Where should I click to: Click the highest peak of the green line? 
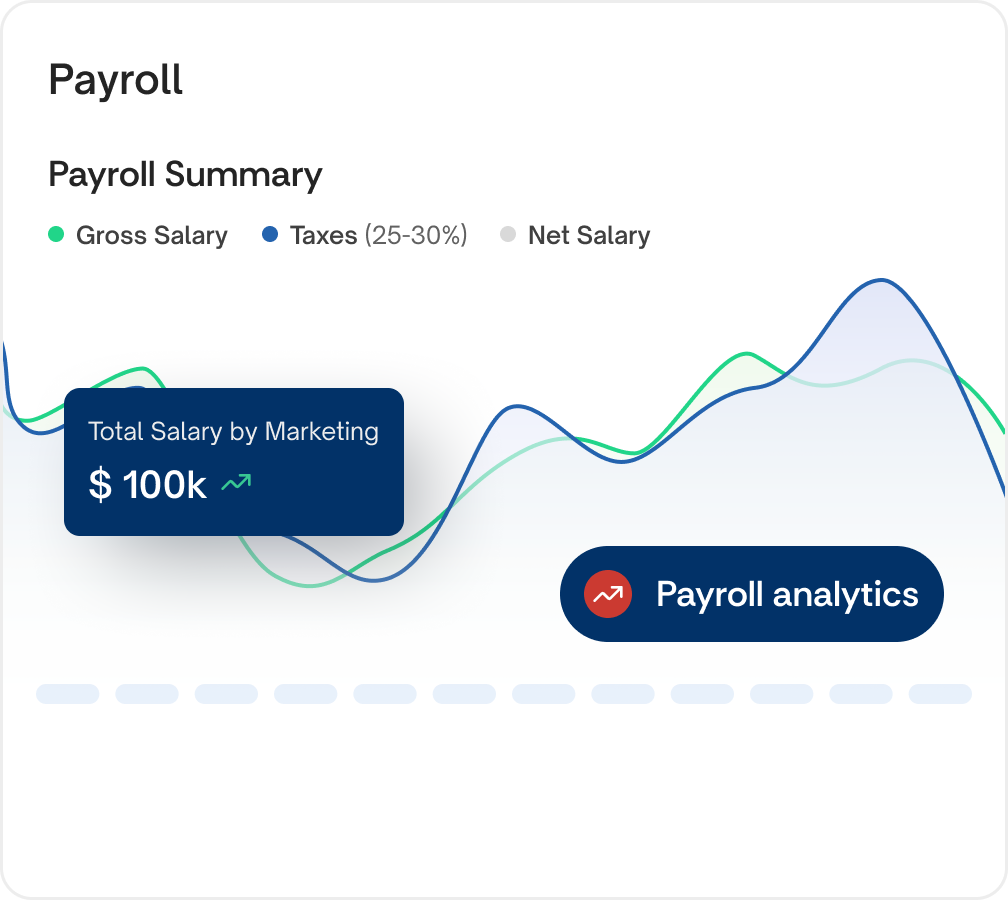(746, 354)
